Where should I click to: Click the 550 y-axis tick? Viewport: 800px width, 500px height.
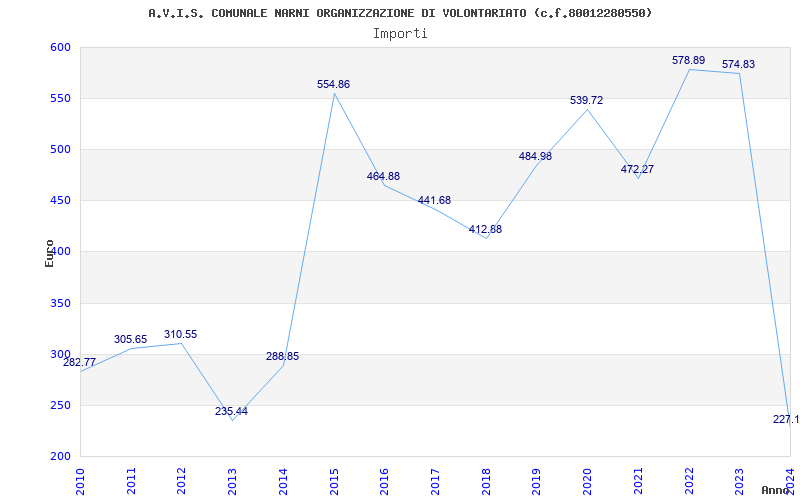click(x=60, y=98)
